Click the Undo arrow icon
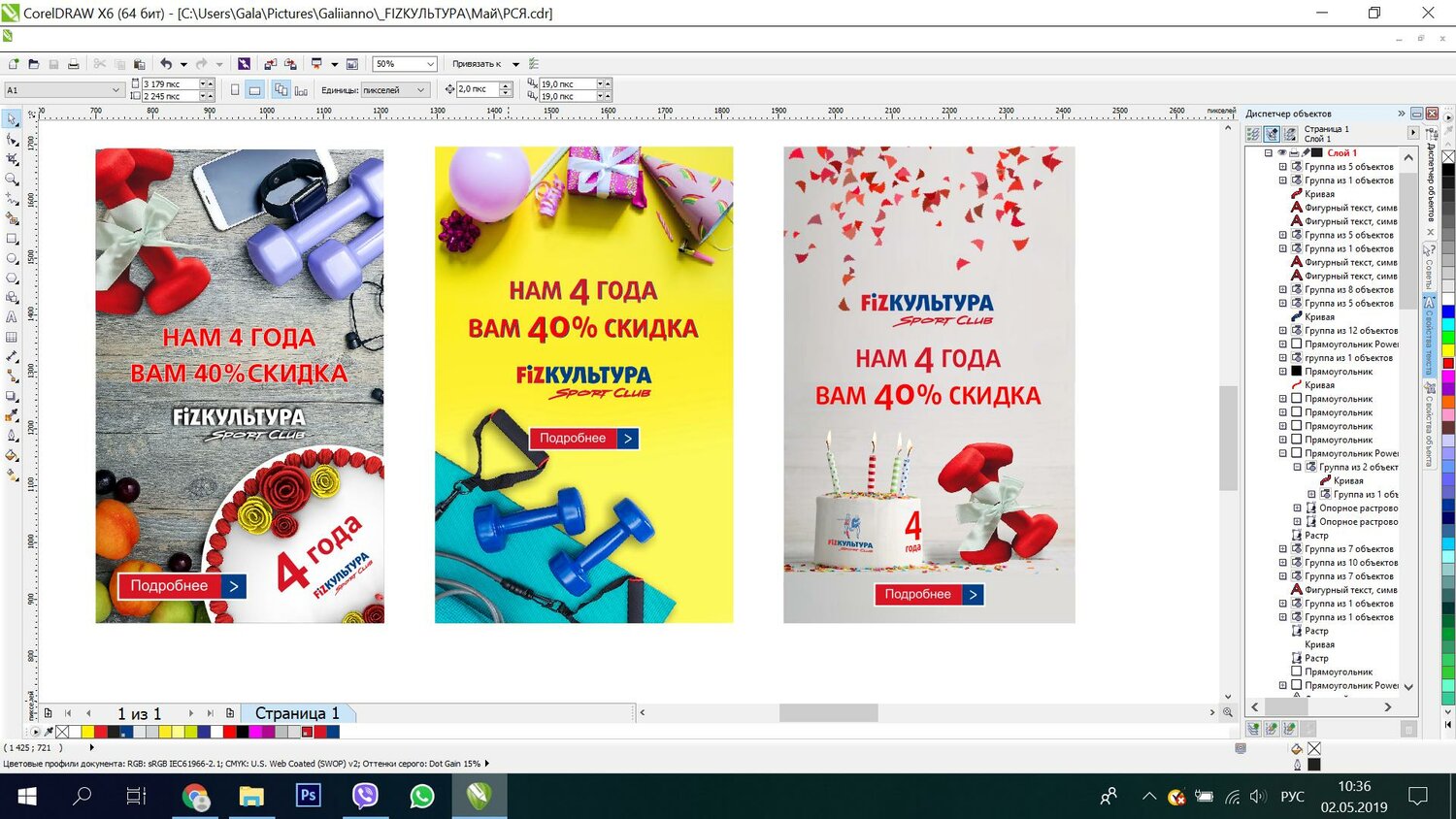Image resolution: width=1456 pixels, height=819 pixels. (x=166, y=64)
